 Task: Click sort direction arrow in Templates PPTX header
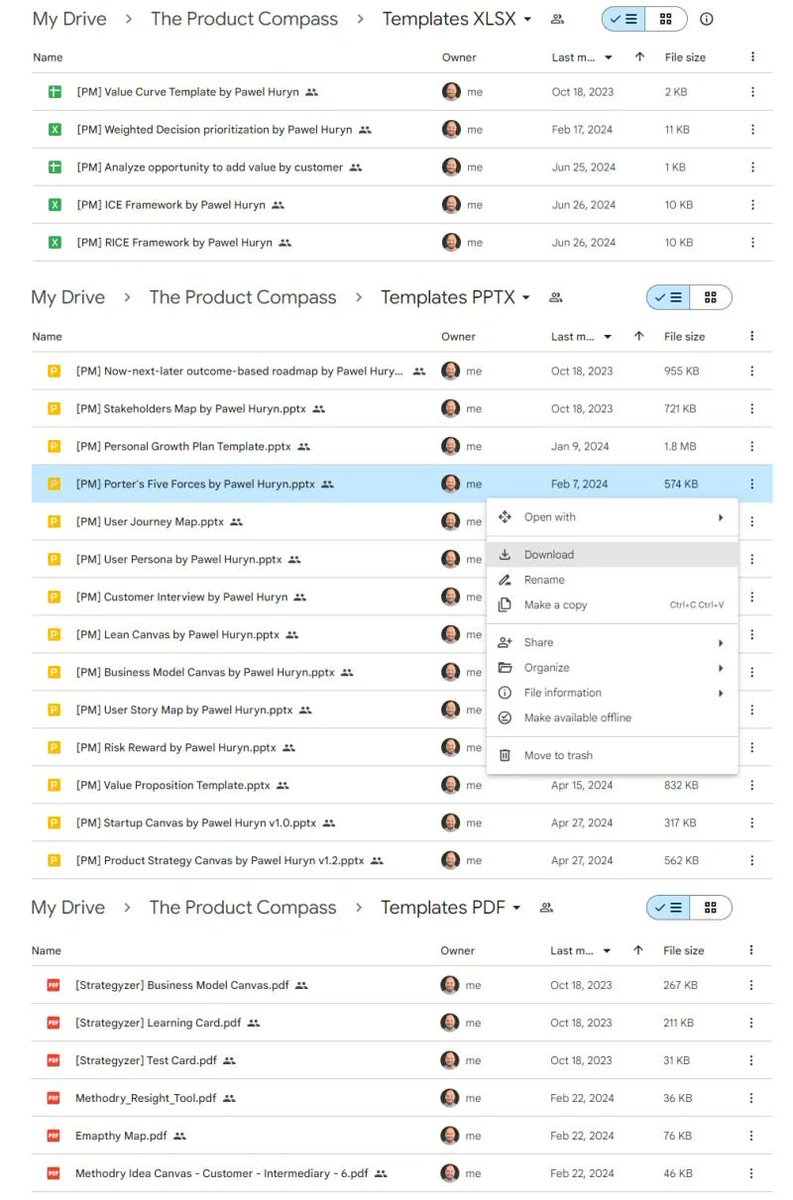[639, 337]
